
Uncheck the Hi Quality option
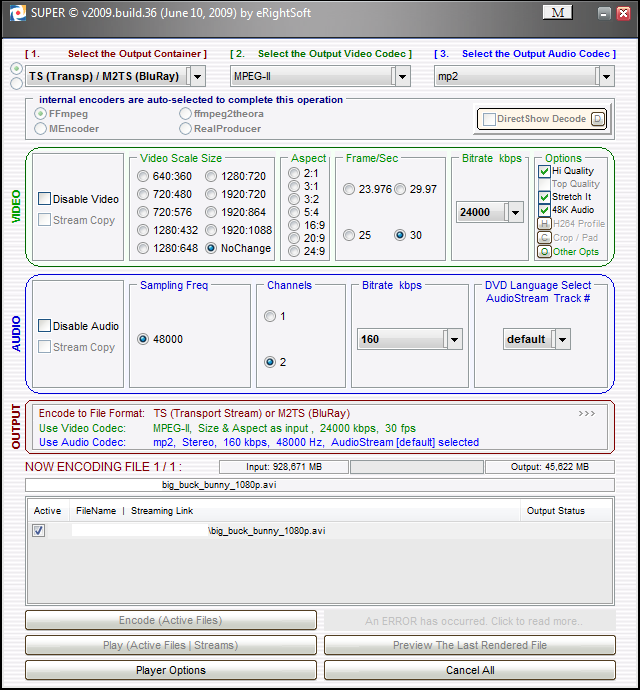(x=544, y=171)
